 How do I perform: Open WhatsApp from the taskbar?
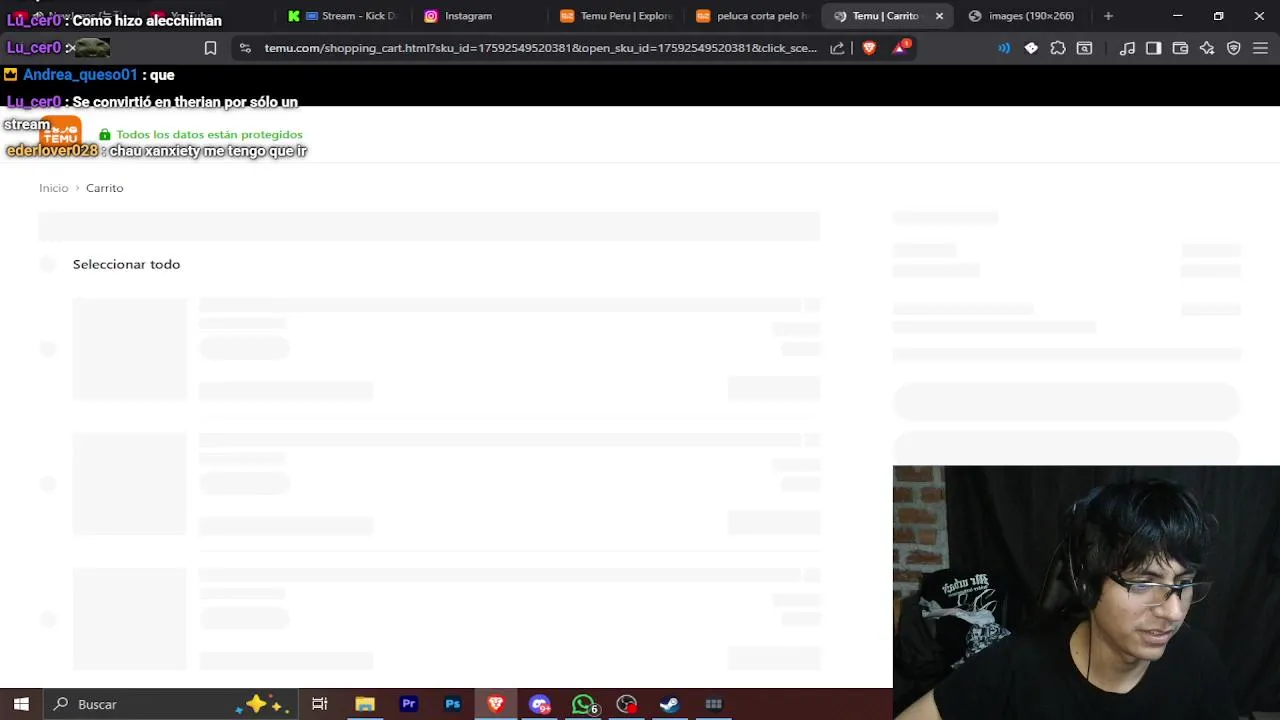[x=584, y=704]
